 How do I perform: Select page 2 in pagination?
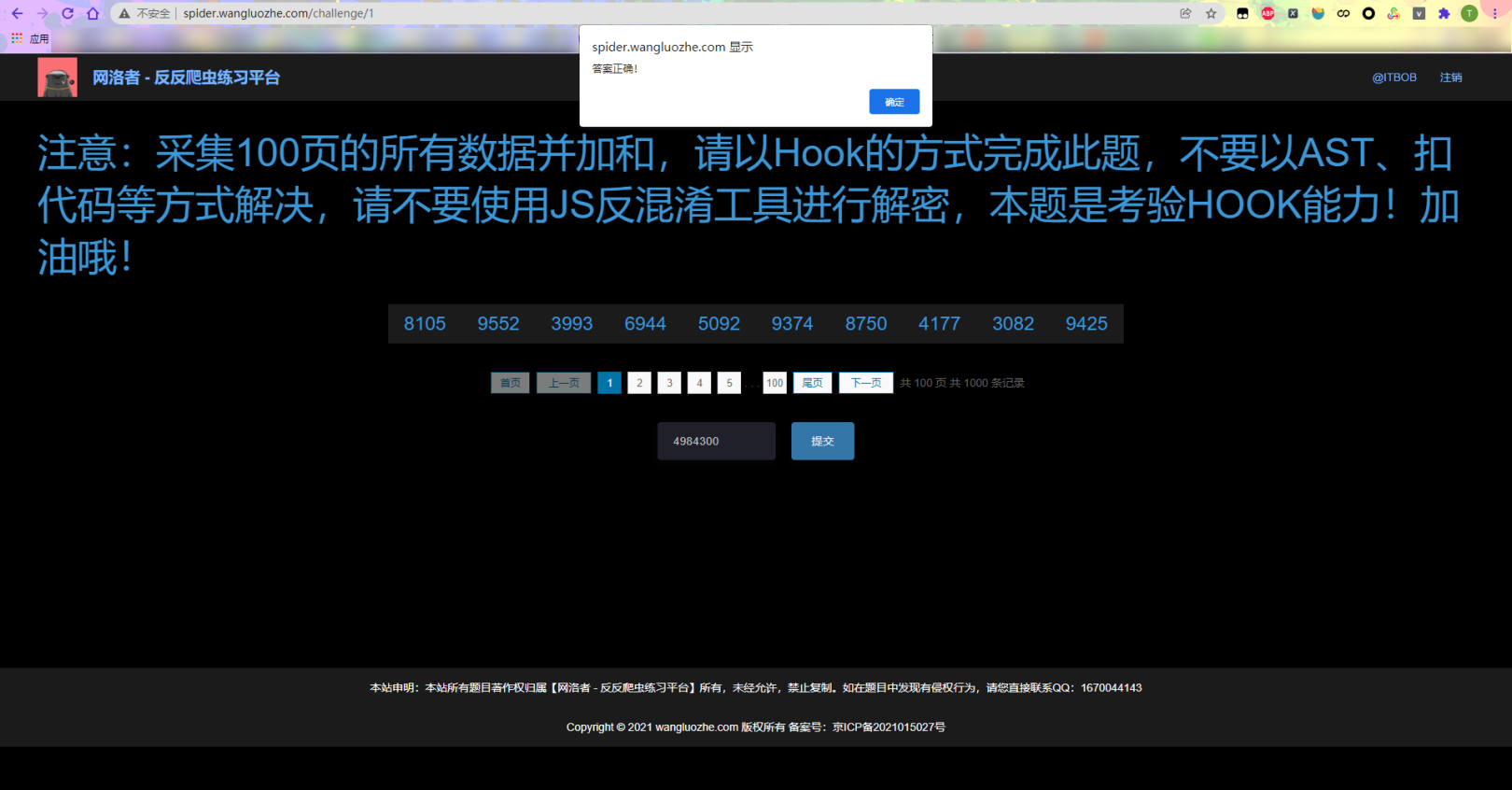pos(639,383)
